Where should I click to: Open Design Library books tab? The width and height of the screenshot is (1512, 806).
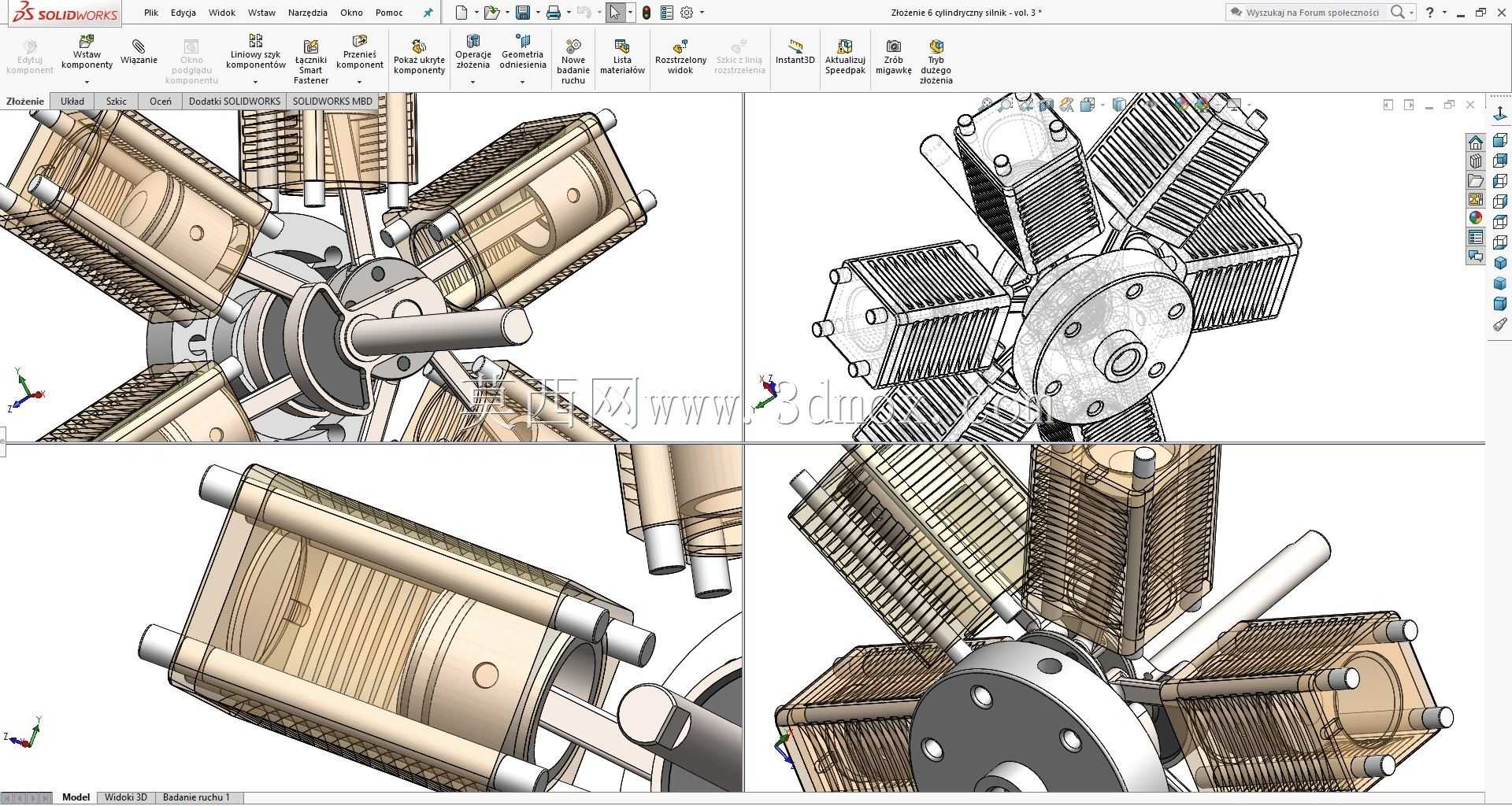(1476, 161)
